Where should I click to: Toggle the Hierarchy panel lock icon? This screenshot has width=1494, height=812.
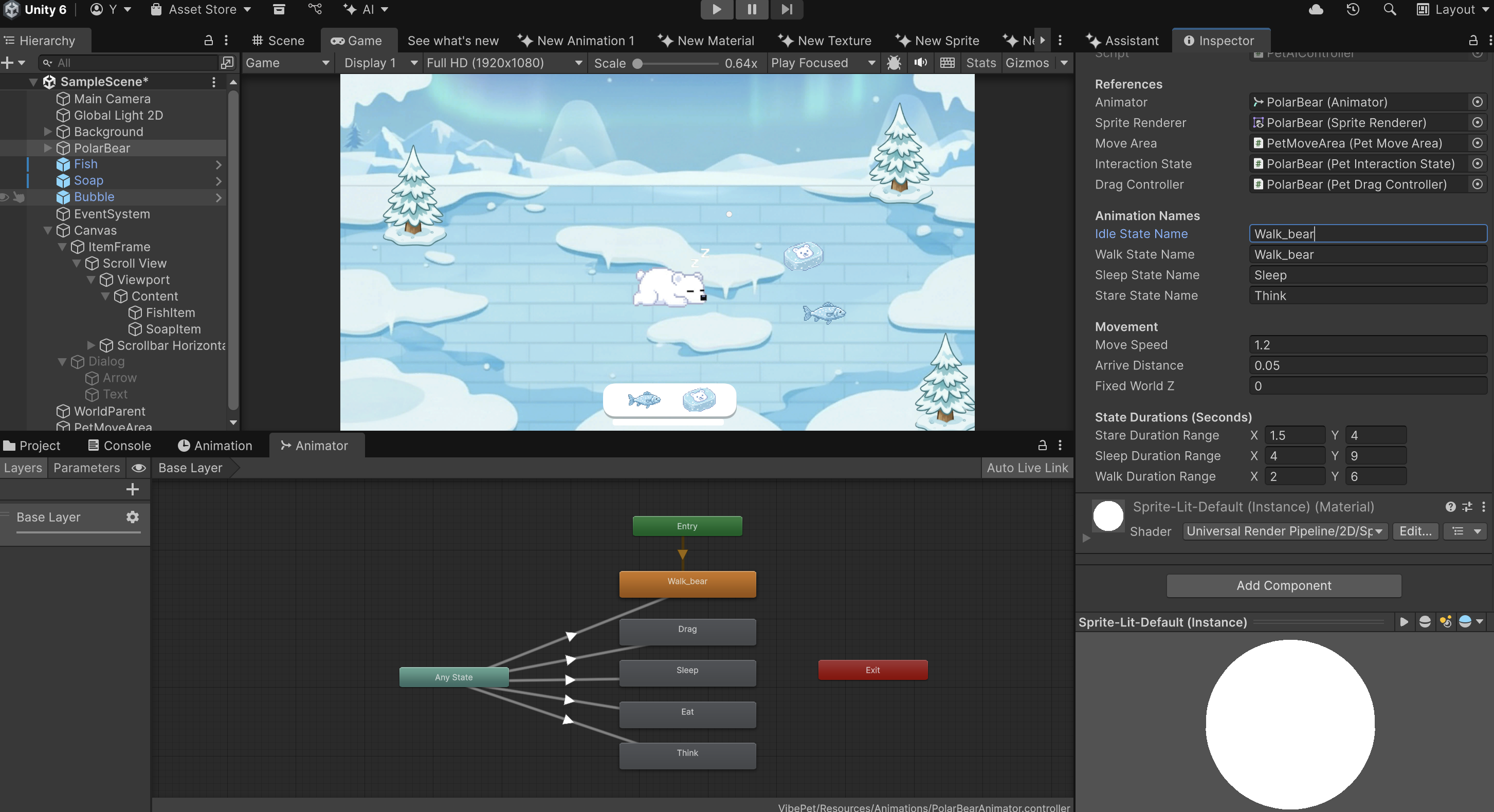click(208, 40)
